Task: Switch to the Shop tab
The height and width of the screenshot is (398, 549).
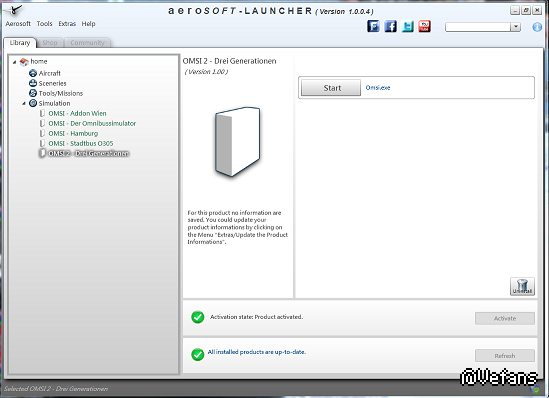Action: click(x=50, y=43)
